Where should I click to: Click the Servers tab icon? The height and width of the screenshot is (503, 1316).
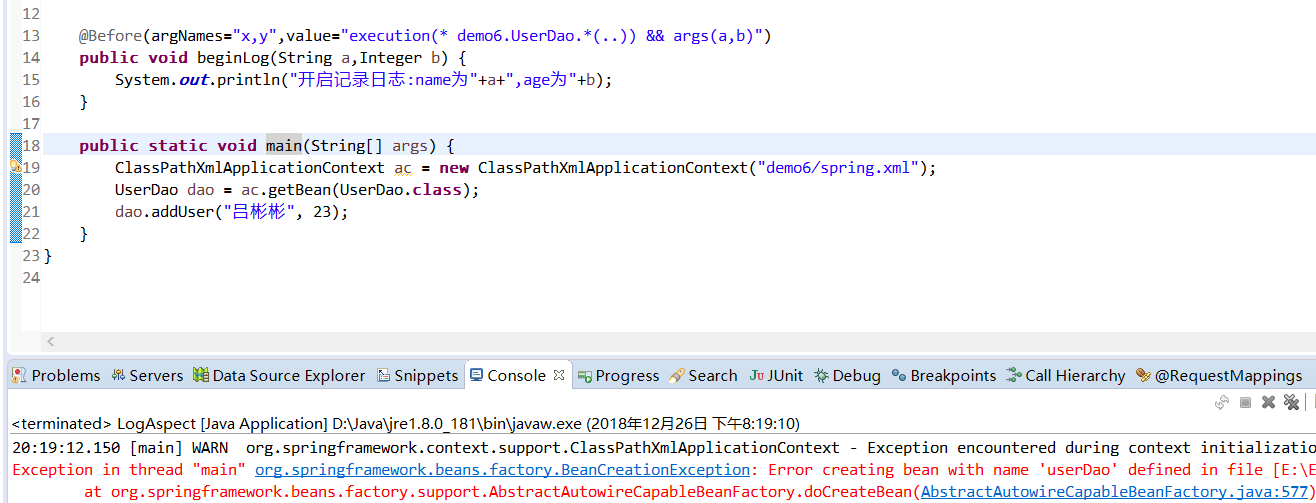click(118, 376)
